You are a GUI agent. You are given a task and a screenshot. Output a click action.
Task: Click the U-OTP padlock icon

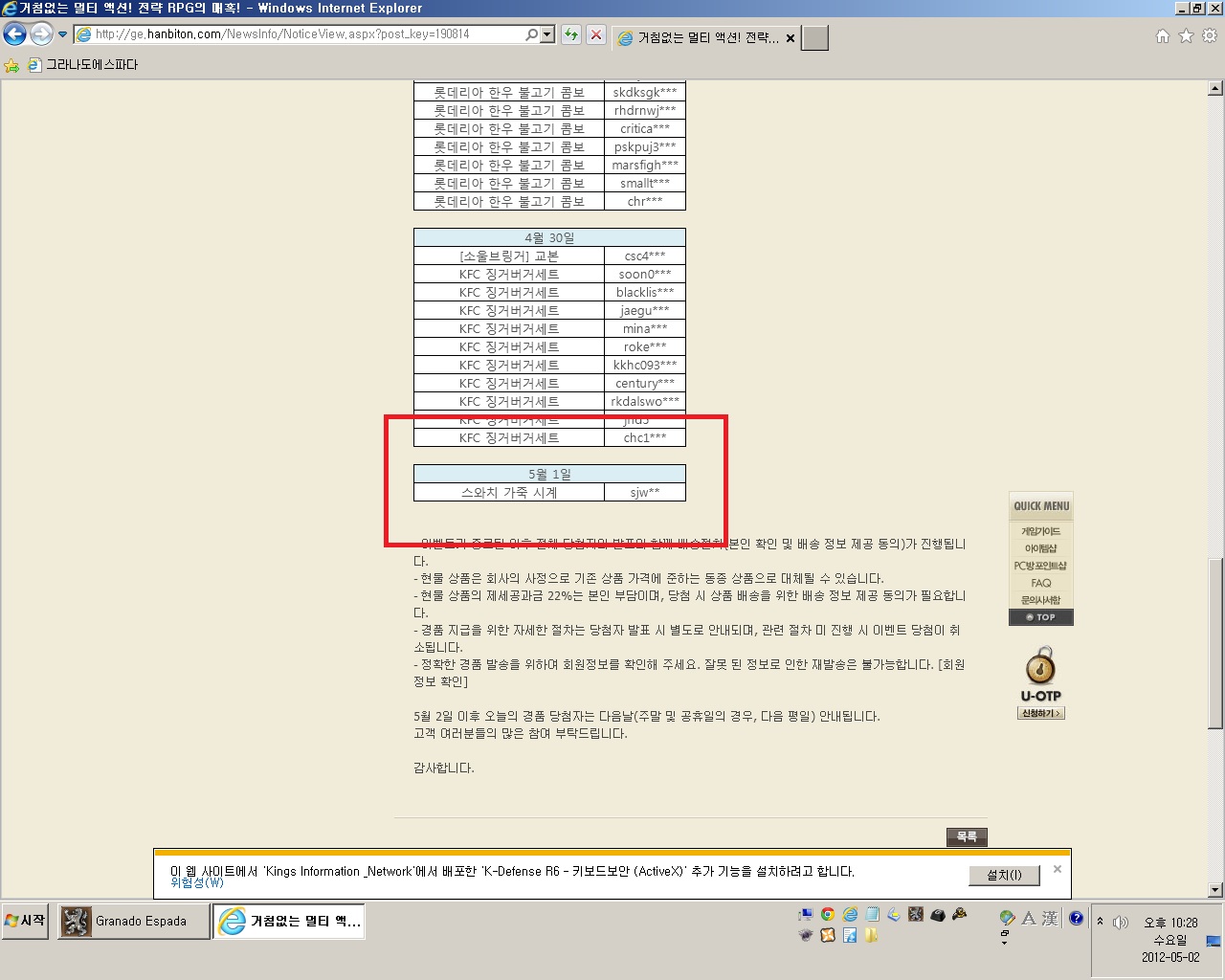(x=1040, y=665)
